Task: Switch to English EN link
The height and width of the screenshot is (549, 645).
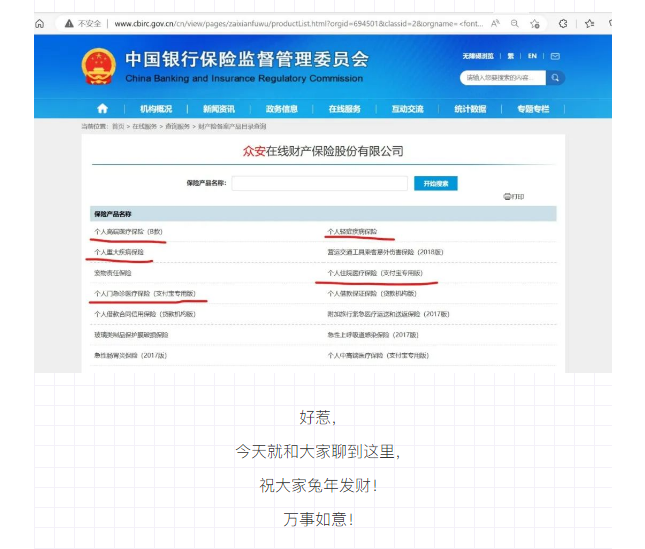Action: [x=532, y=56]
